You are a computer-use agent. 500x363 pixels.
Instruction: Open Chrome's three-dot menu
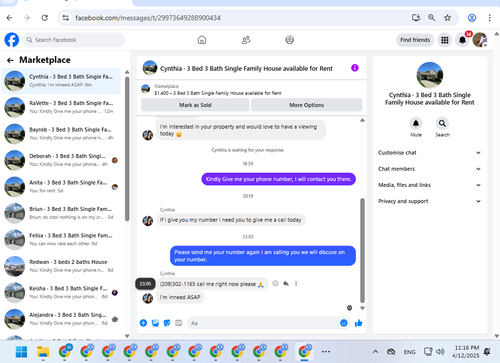pos(489,18)
